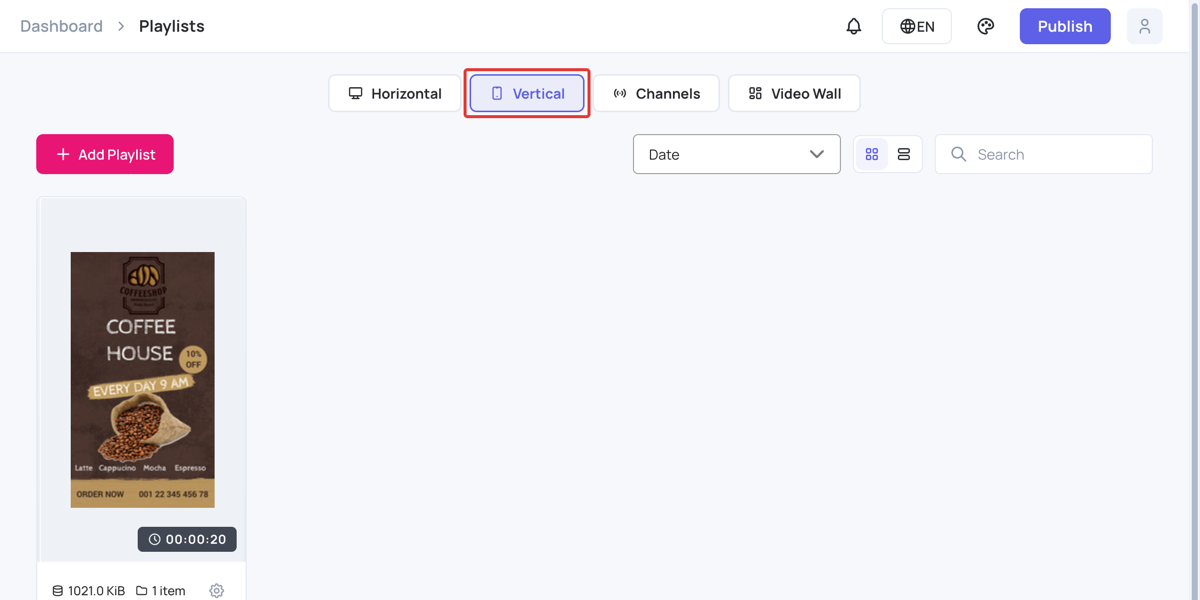Screen dimensions: 1200x600
Task: Click the magnifier icon in Search
Action: pyautogui.click(x=958, y=154)
